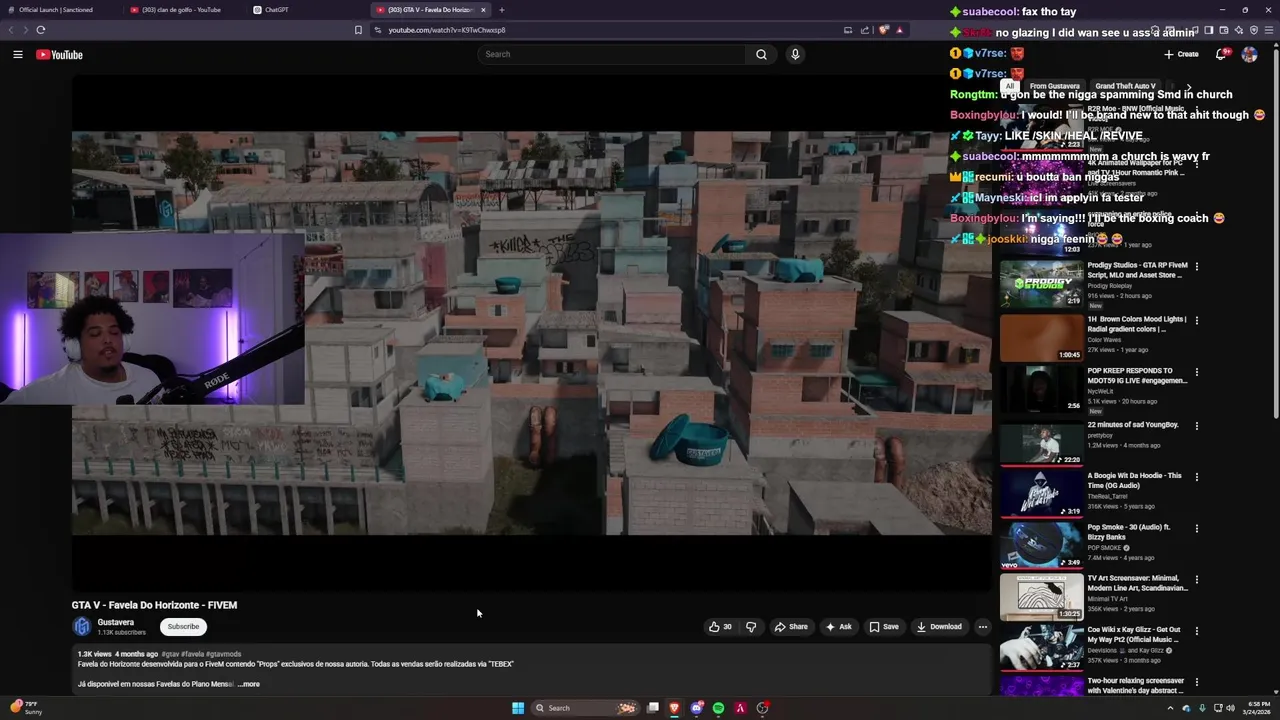The height and width of the screenshot is (720, 1280).
Task: Open taskbar clock showing 6:58 PM
Action: 1257,708
